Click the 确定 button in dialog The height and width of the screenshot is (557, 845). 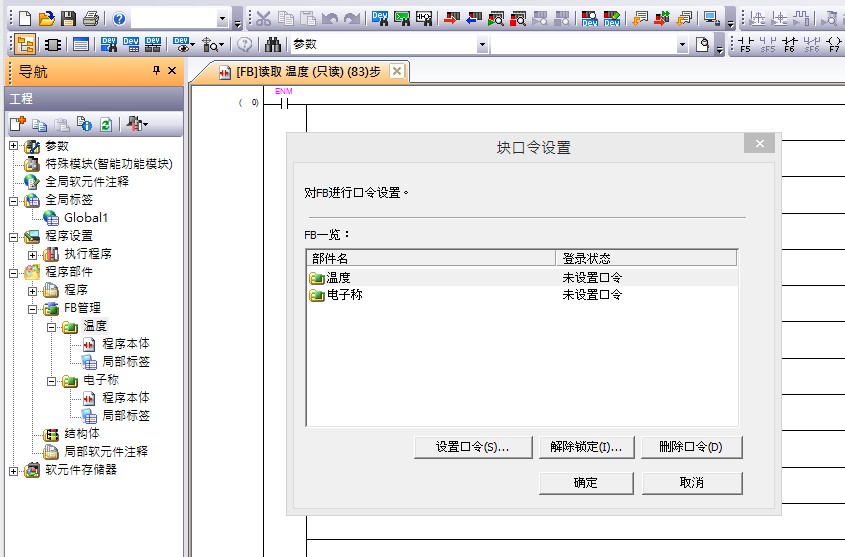click(x=585, y=483)
